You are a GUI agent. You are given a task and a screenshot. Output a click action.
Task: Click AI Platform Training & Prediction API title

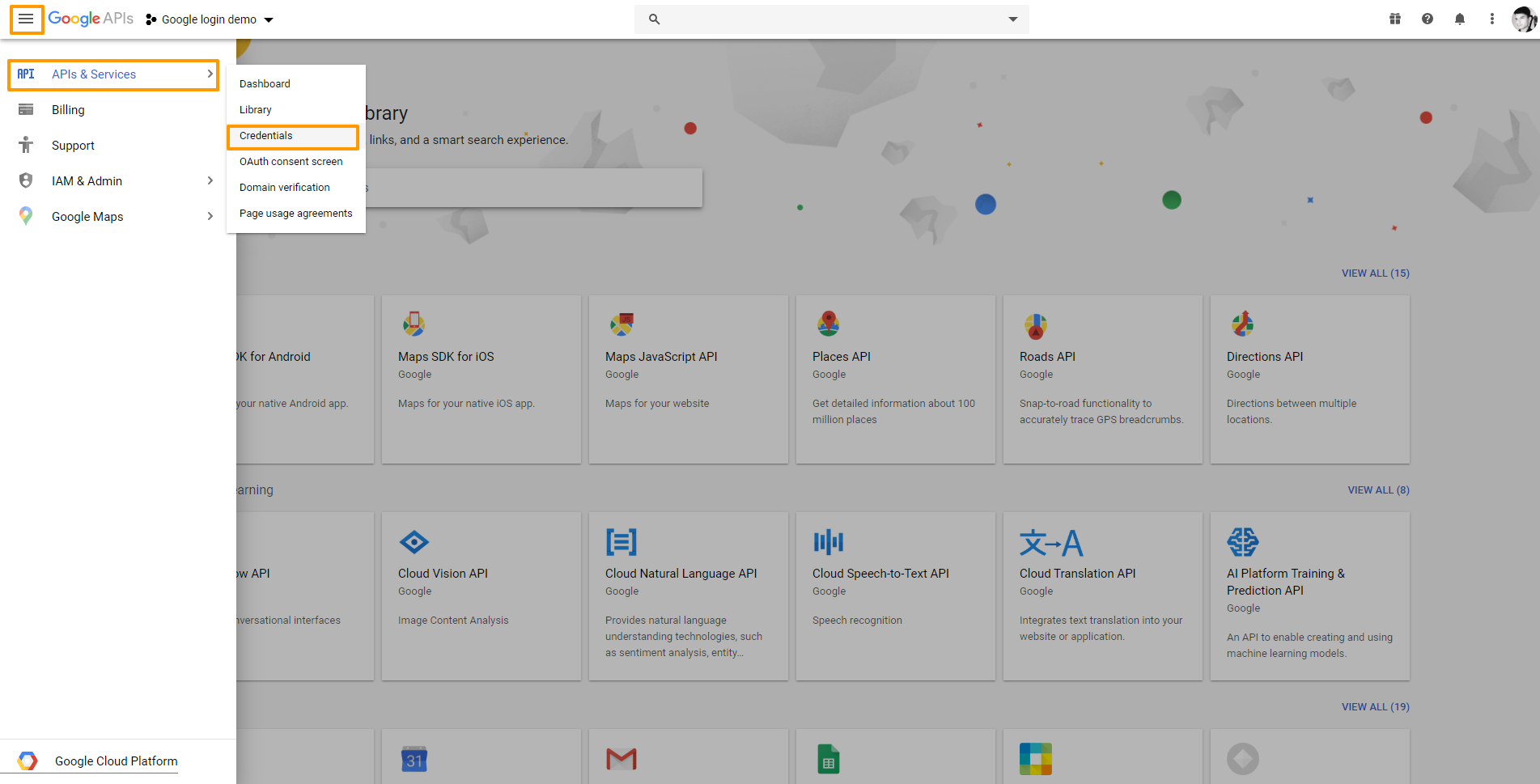[x=1286, y=582]
